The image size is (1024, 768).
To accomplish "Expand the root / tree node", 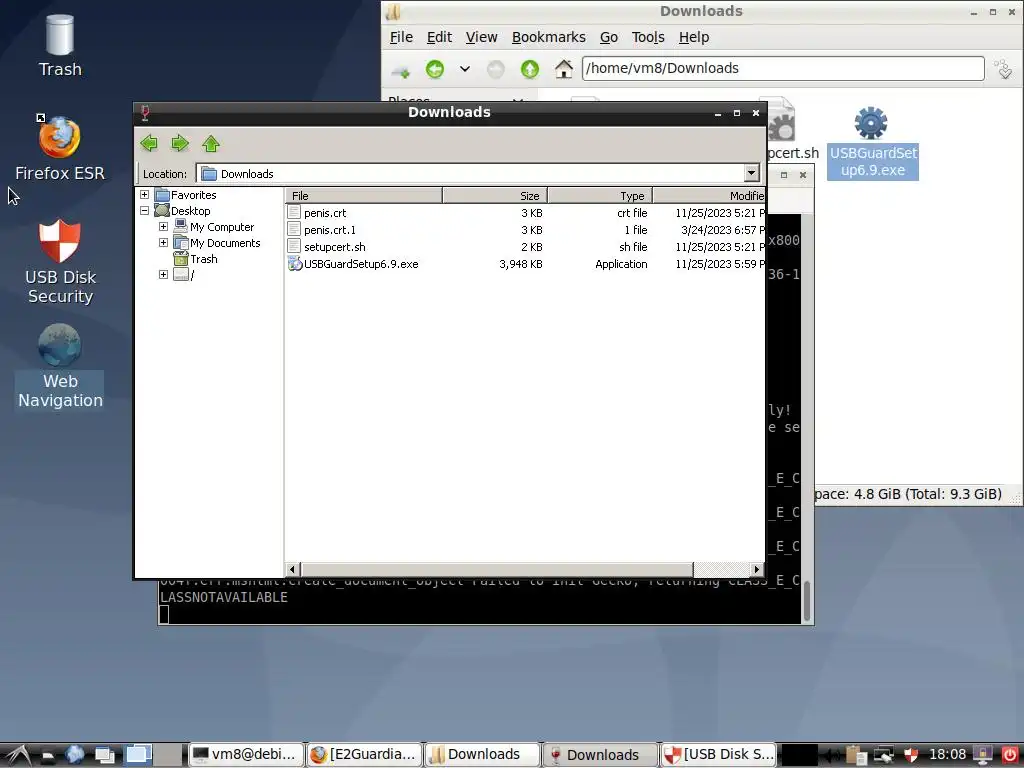I will pos(163,274).
